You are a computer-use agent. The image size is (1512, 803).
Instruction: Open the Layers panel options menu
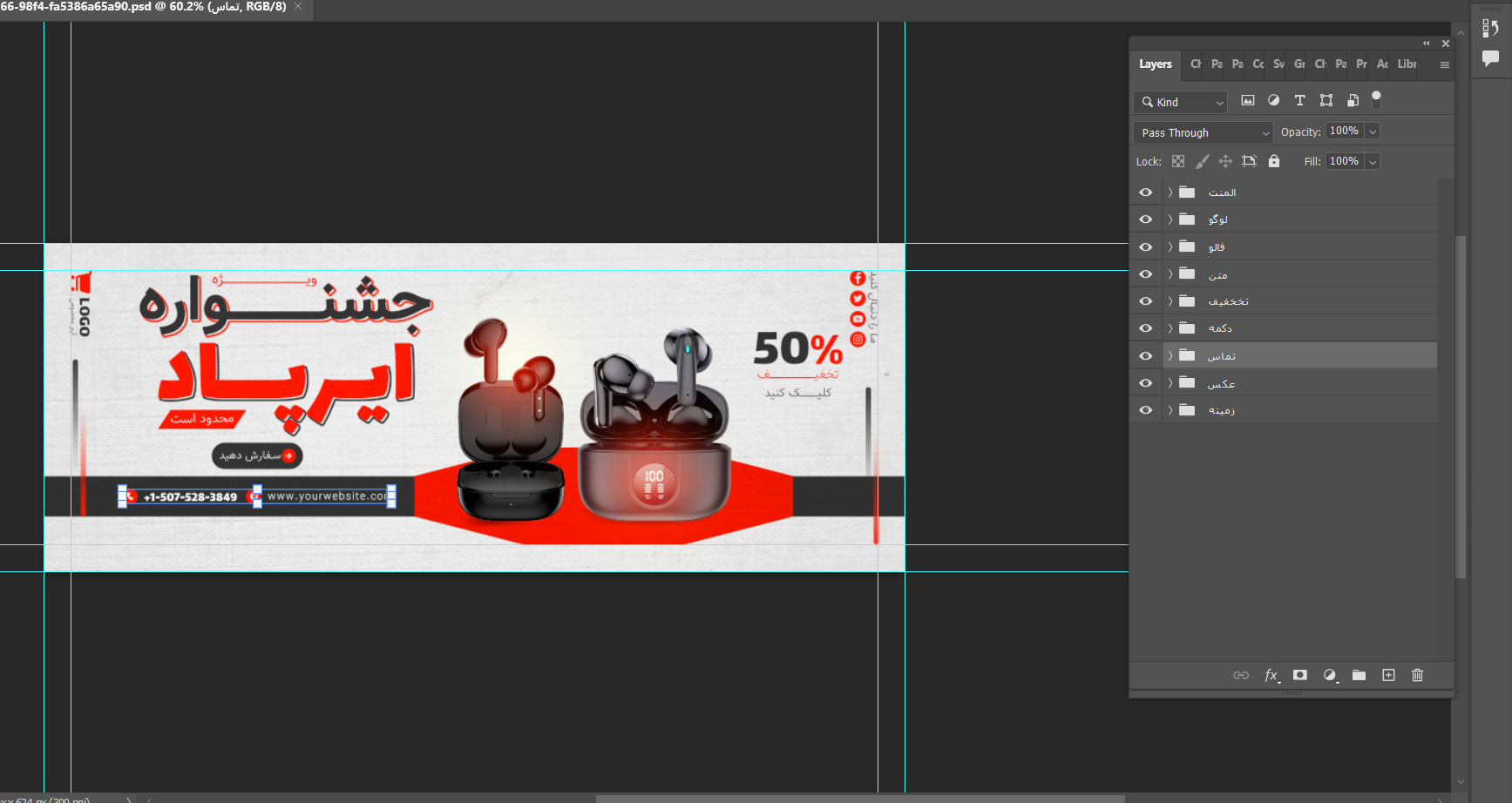[1444, 64]
